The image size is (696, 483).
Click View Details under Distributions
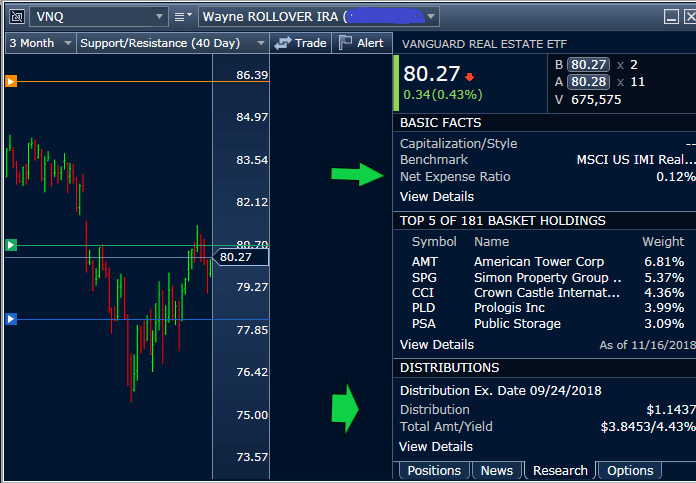(436, 446)
